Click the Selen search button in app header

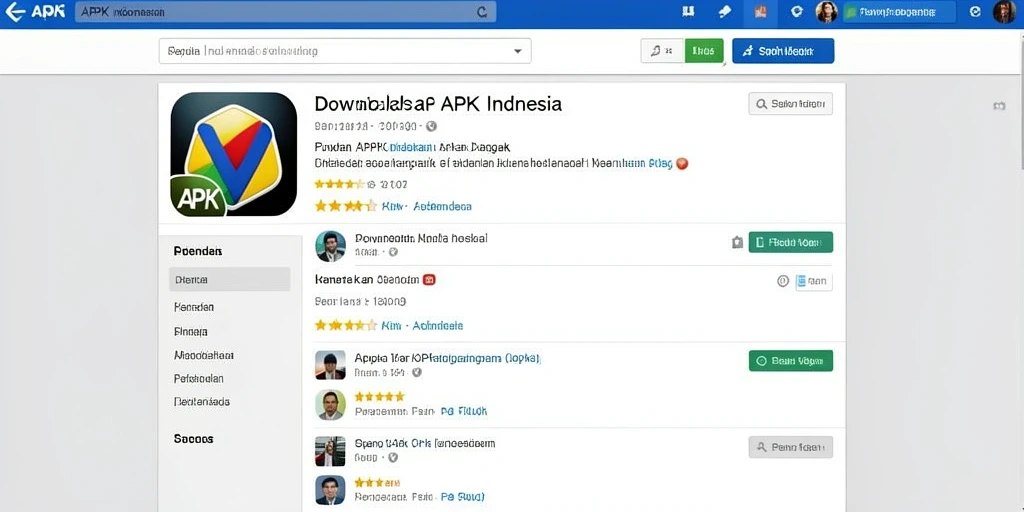click(x=790, y=104)
